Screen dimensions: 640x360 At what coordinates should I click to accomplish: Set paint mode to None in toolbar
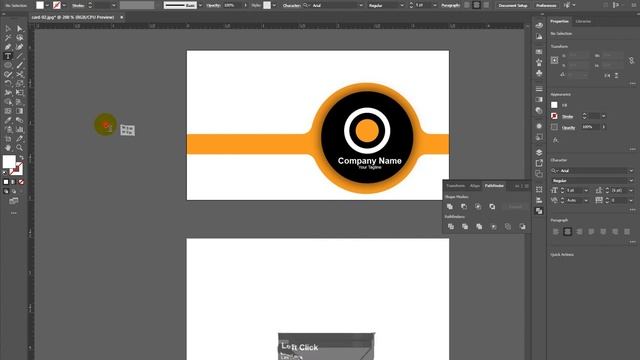point(21,182)
